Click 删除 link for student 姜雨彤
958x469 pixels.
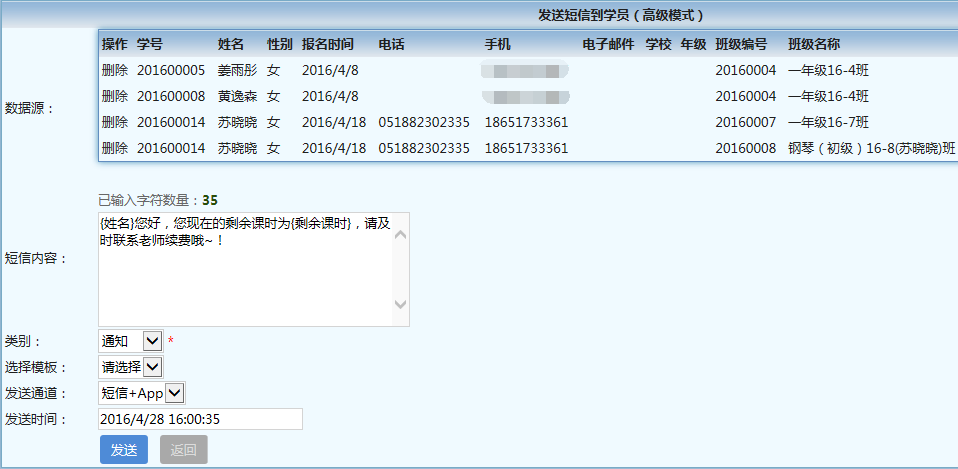114,70
